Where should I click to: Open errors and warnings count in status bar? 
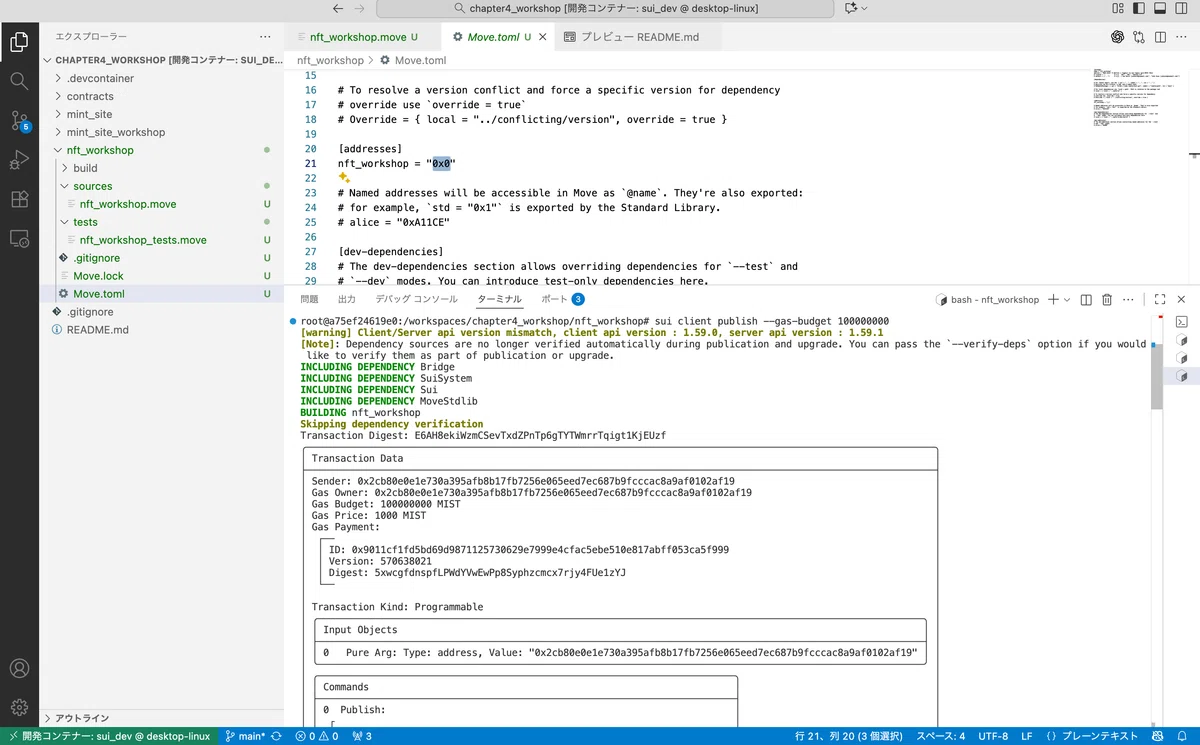(x=316, y=736)
